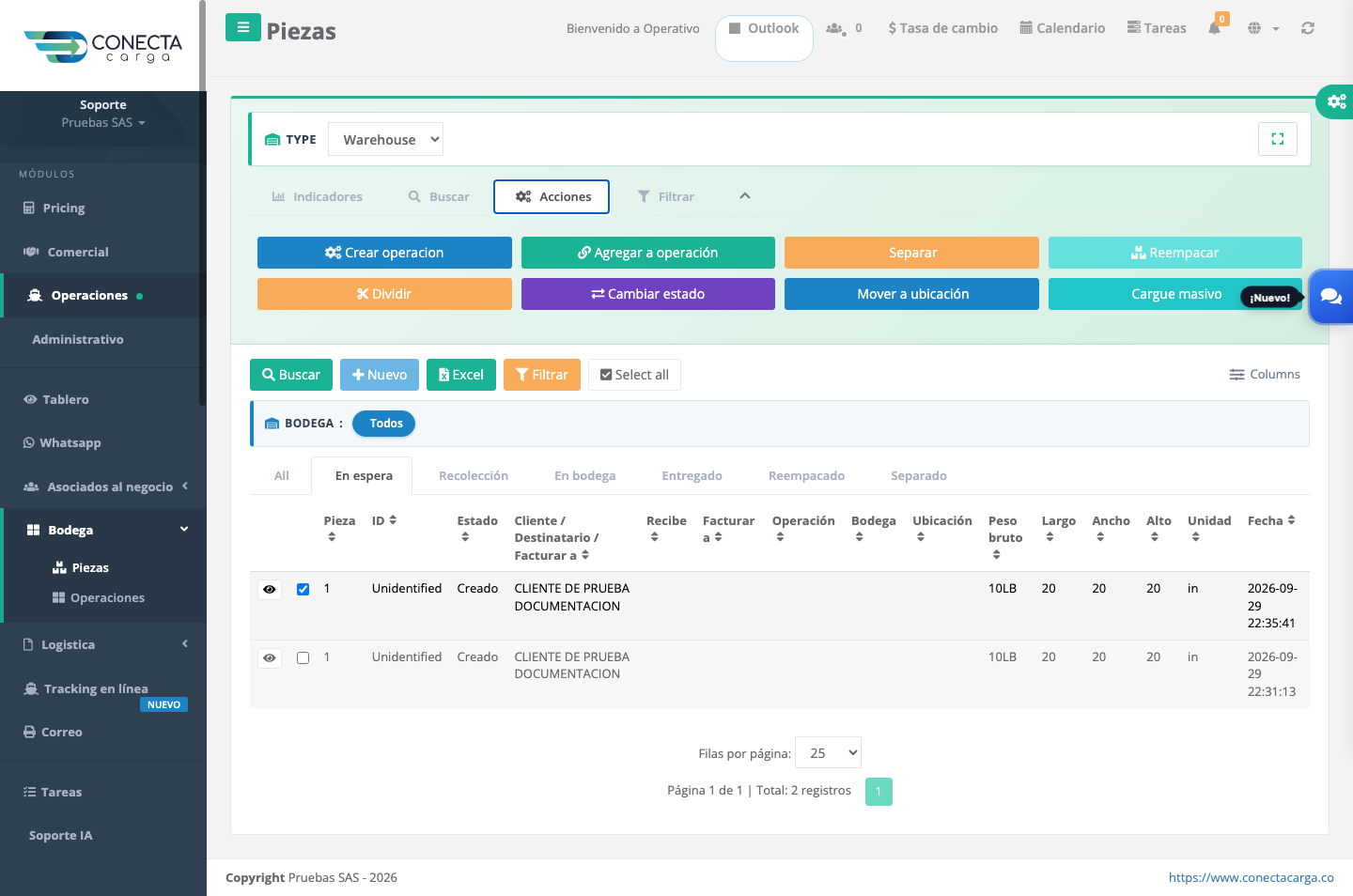Click the Cambiar estado button
This screenshot has width=1353, height=896.
[x=648, y=294]
